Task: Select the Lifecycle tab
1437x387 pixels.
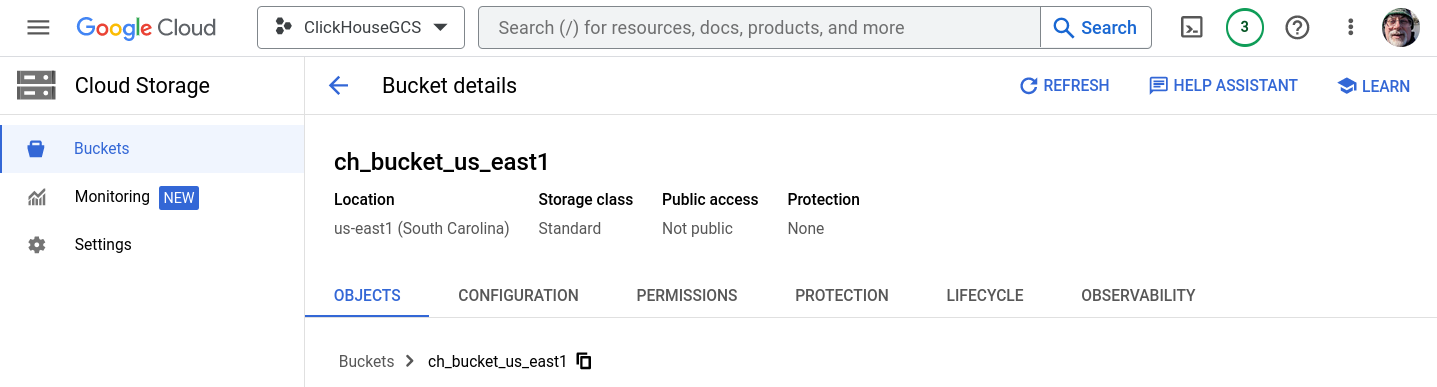Action: (x=985, y=296)
